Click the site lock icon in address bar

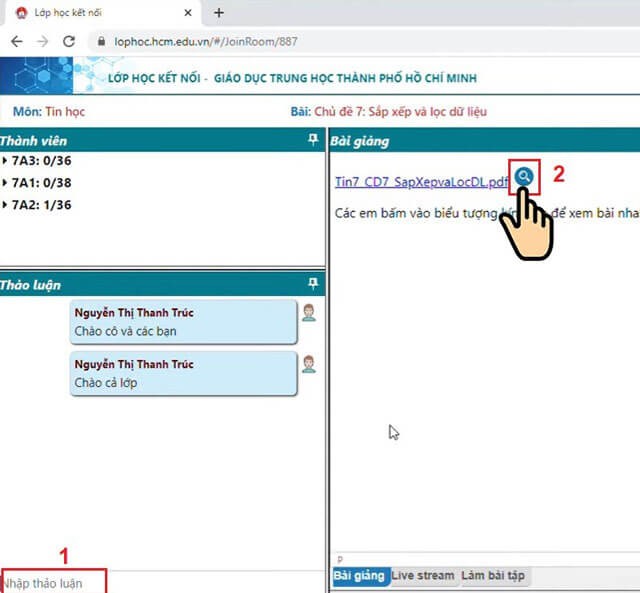click(x=98, y=42)
